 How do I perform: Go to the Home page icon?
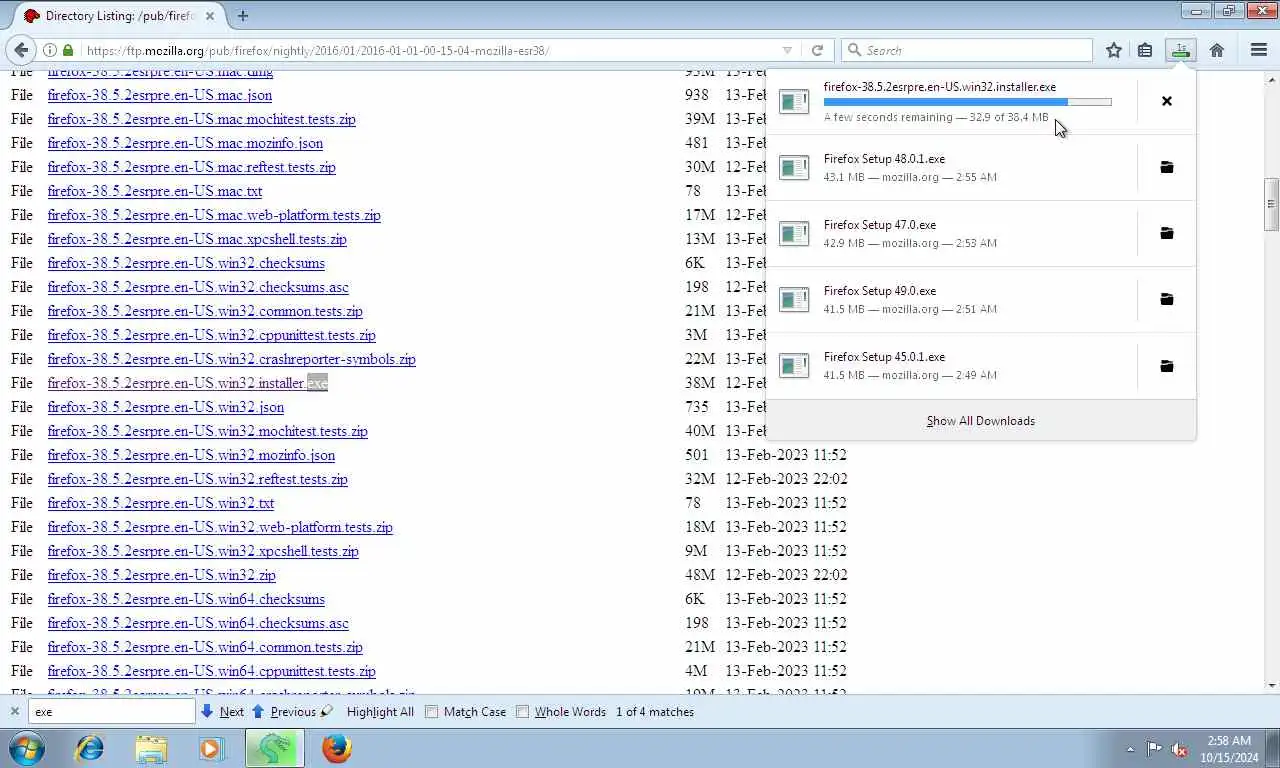(x=1217, y=50)
